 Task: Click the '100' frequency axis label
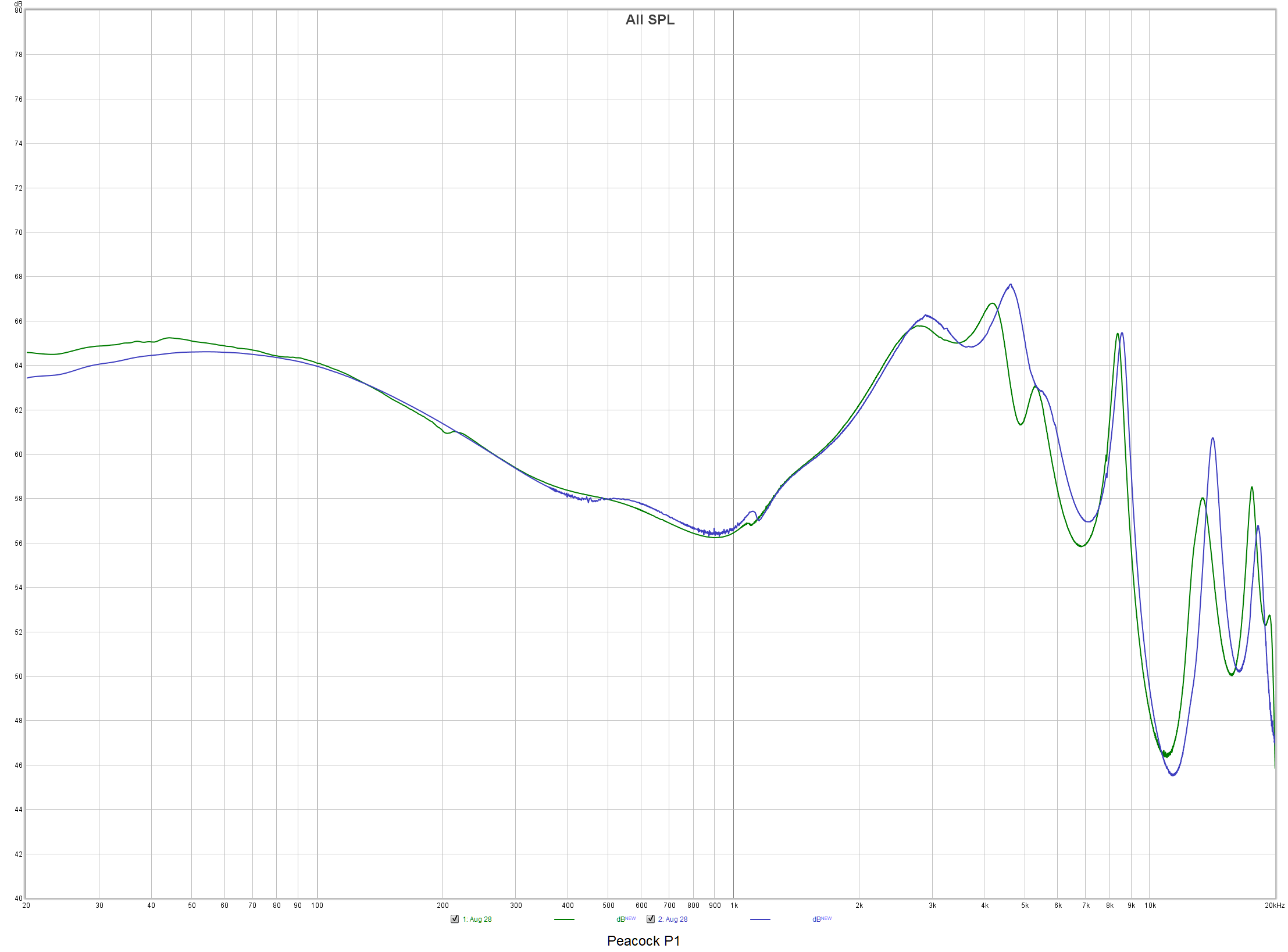317,906
